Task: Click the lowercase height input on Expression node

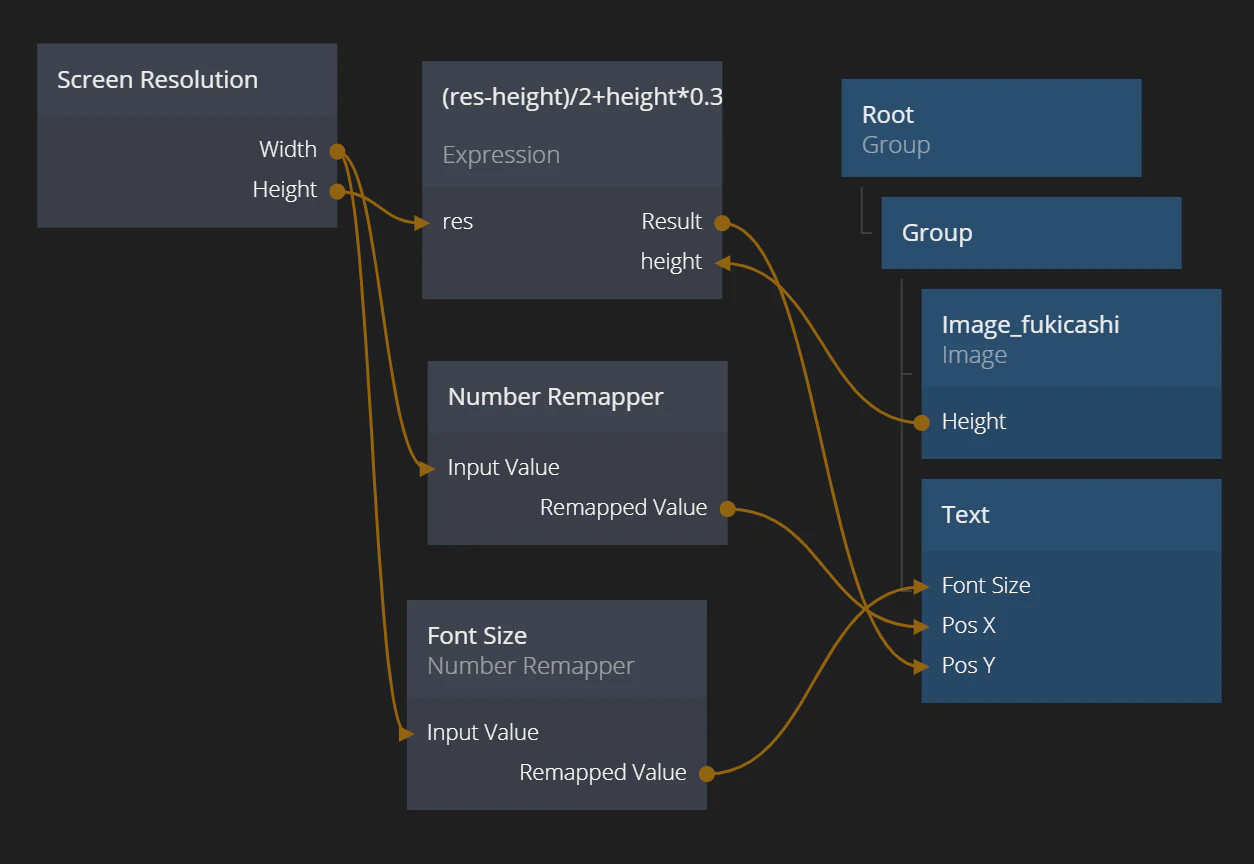Action: click(722, 262)
